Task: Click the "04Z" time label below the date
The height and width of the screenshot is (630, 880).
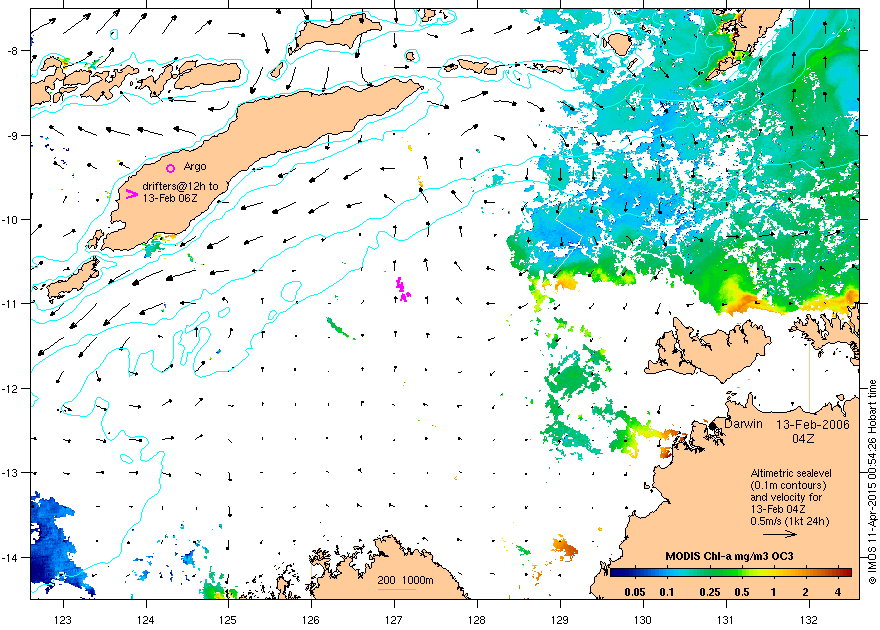Action: click(x=803, y=439)
